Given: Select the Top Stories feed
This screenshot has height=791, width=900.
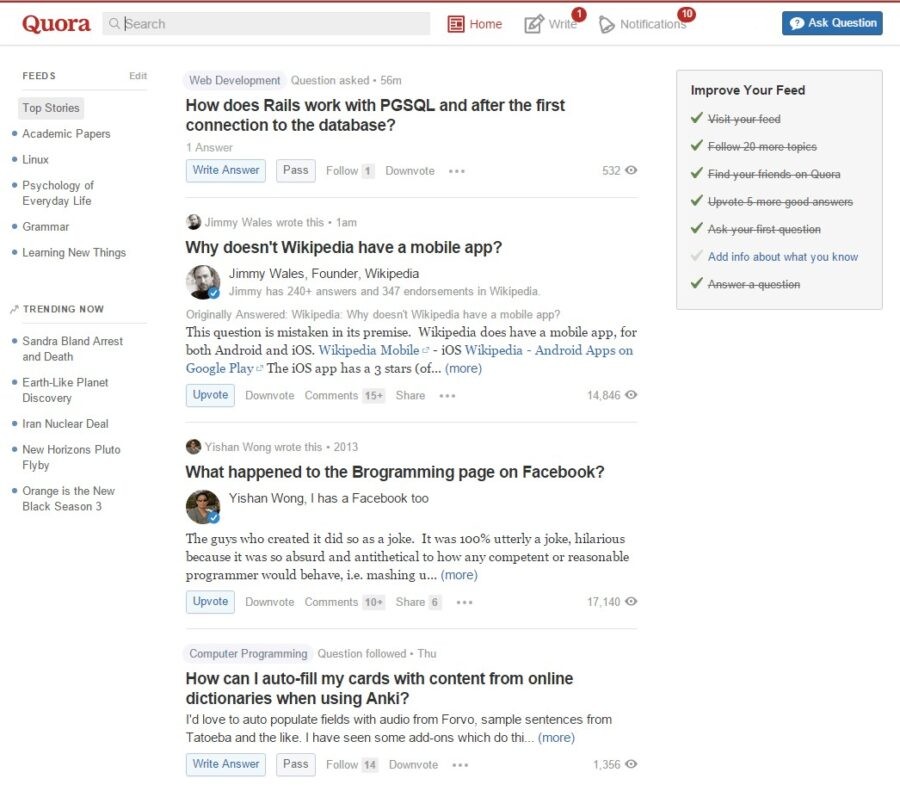Looking at the screenshot, I should pyautogui.click(x=51, y=108).
